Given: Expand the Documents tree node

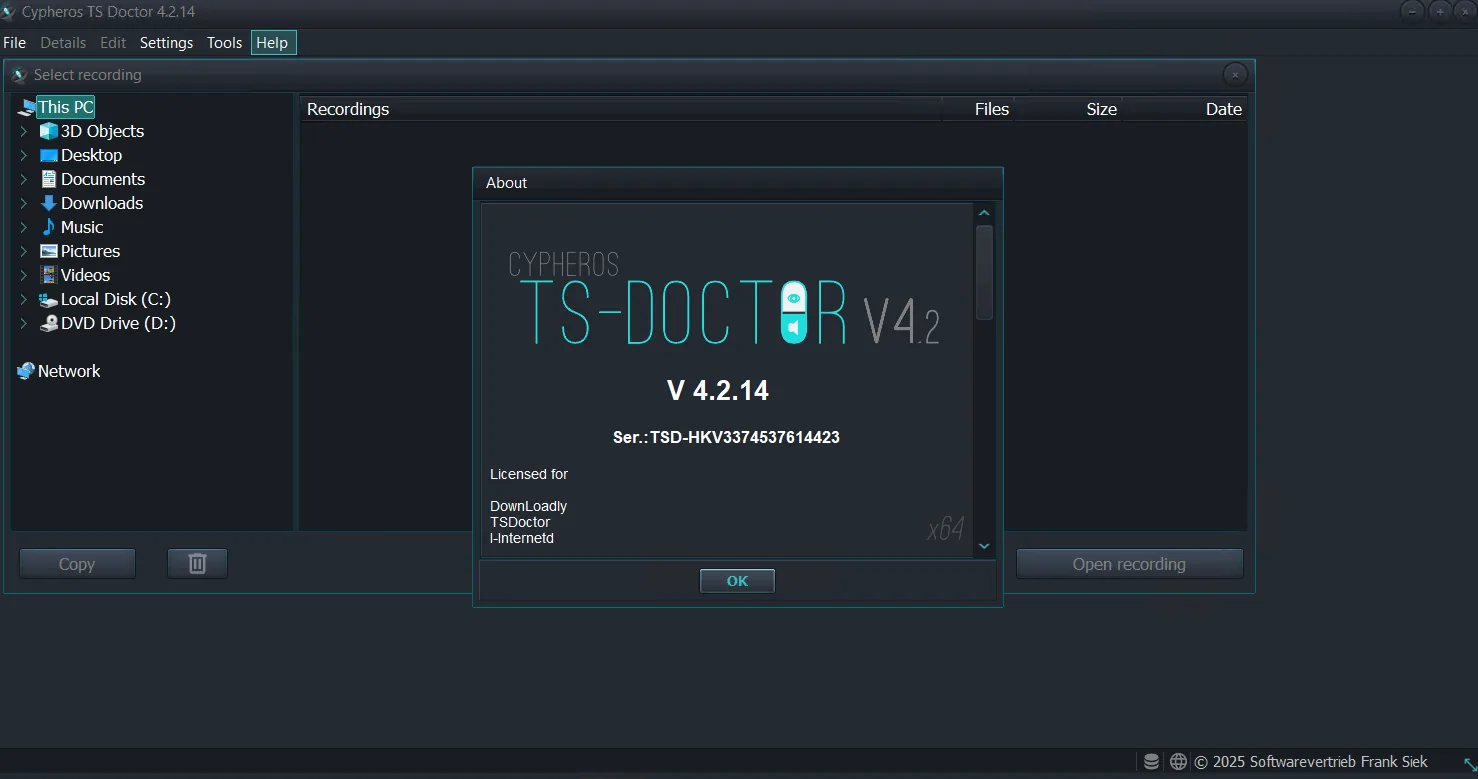Looking at the screenshot, I should tap(24, 179).
